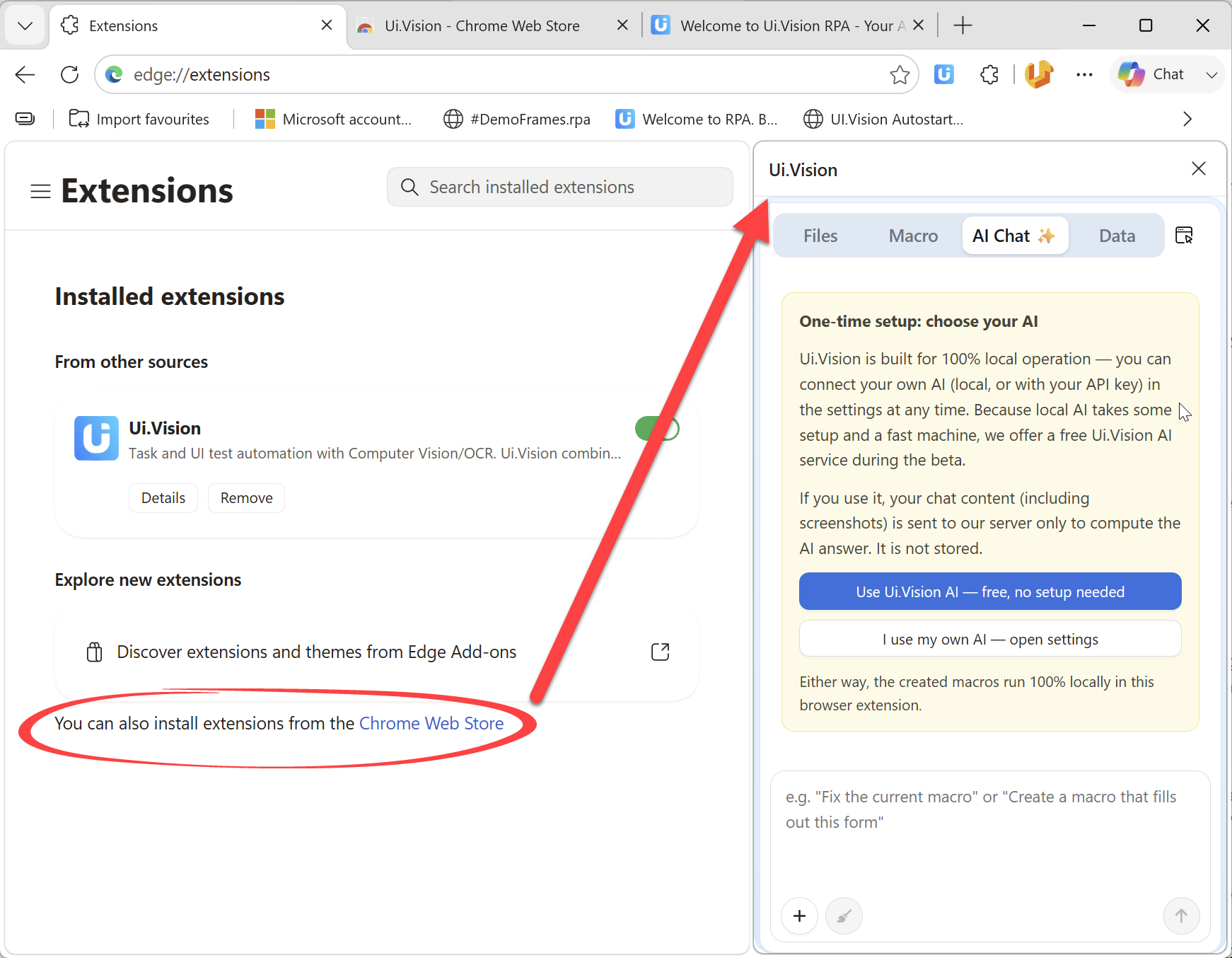Viewport: 1232px width, 958px height.
Task: Click Use Ui.Vision AI free button
Action: [x=990, y=591]
